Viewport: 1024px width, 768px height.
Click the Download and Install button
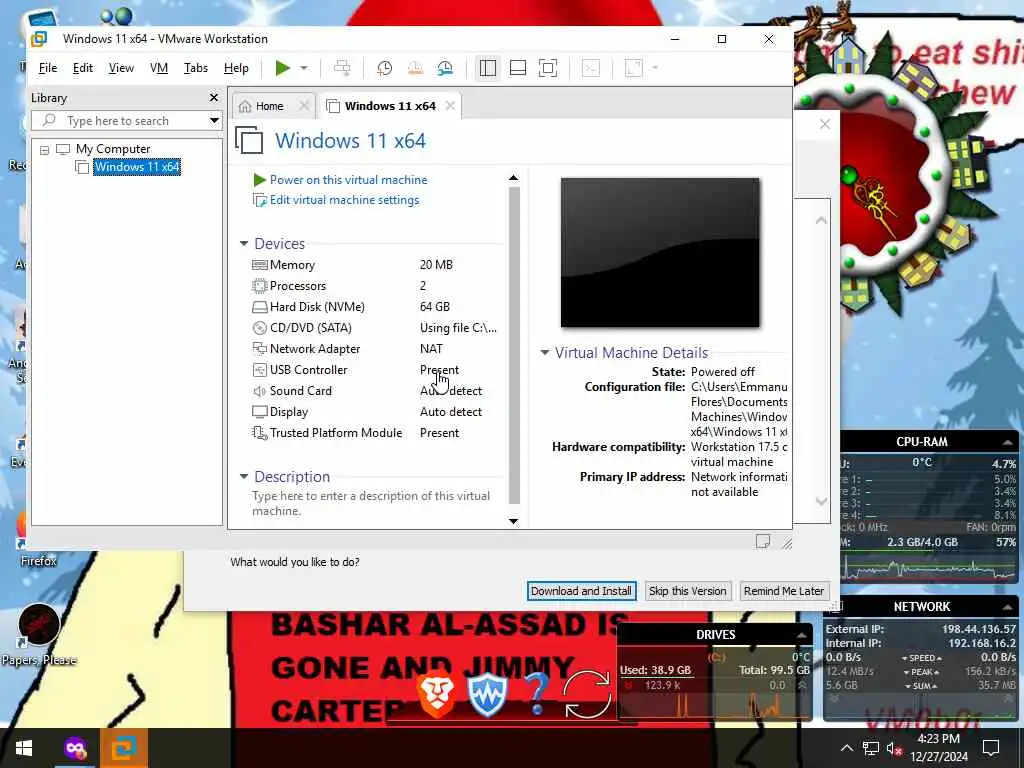[581, 591]
